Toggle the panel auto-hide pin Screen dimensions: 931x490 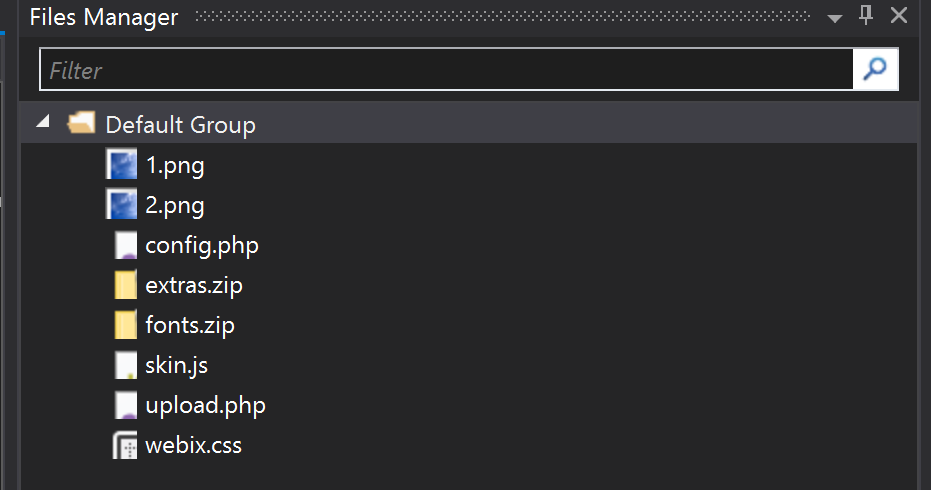pos(866,15)
